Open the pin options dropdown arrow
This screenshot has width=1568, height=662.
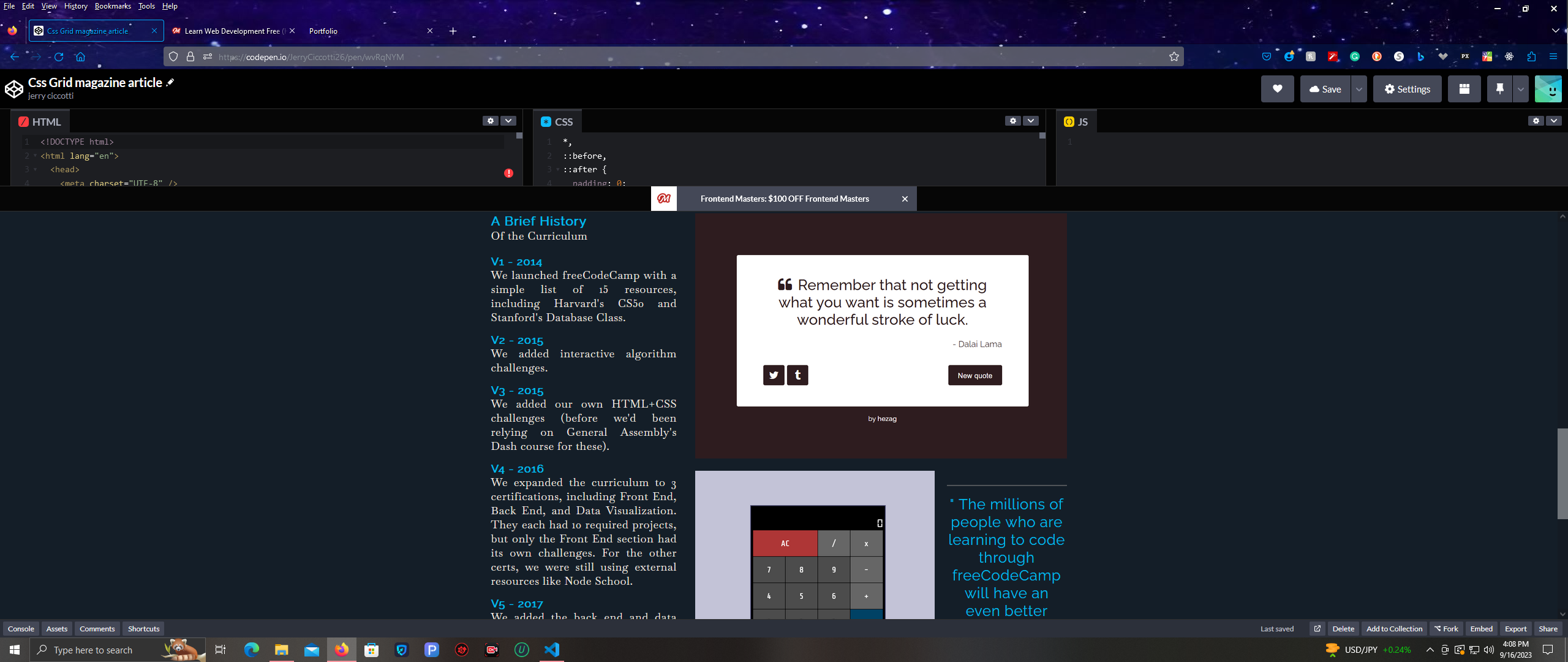click(1520, 89)
